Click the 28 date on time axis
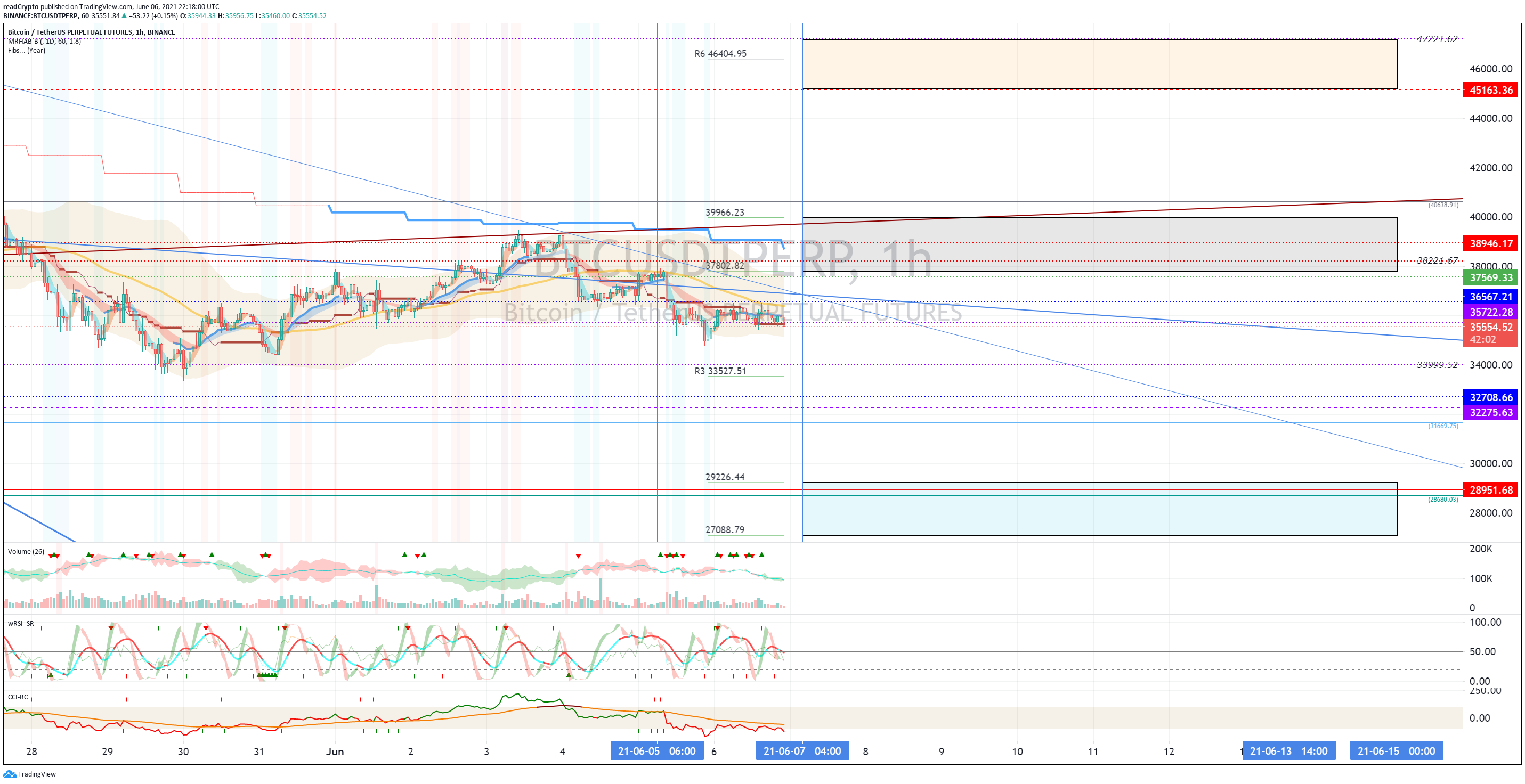 [31, 752]
